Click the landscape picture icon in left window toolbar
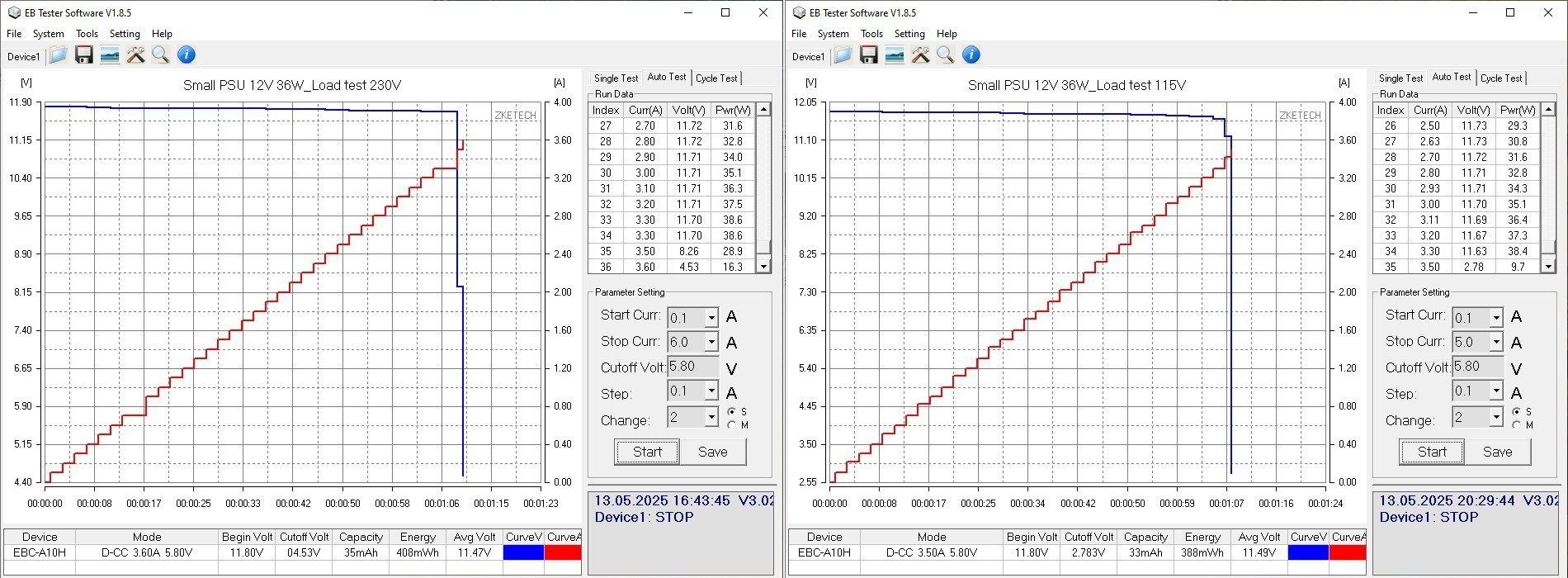The image size is (1568, 578). 109,55
